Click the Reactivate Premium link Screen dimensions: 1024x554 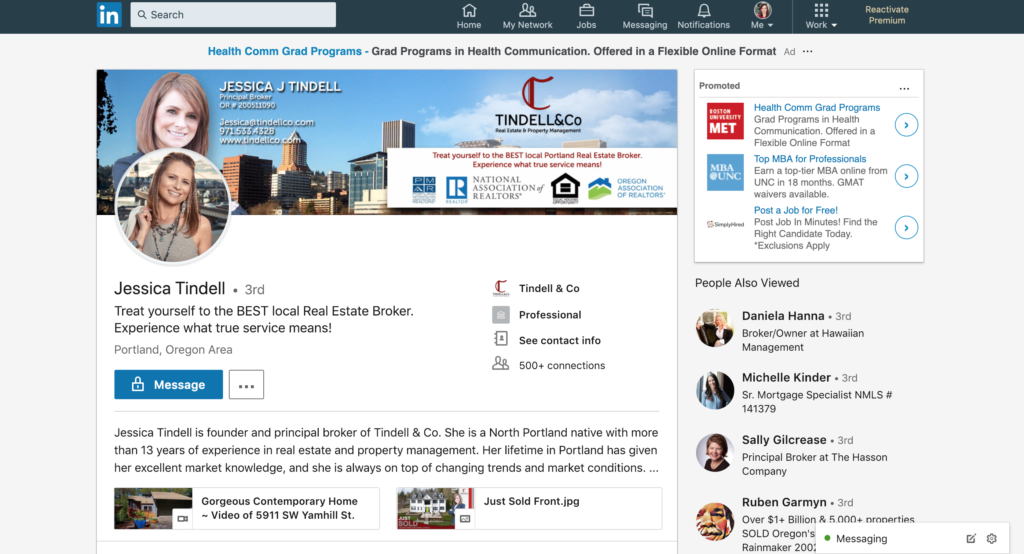[x=887, y=15]
